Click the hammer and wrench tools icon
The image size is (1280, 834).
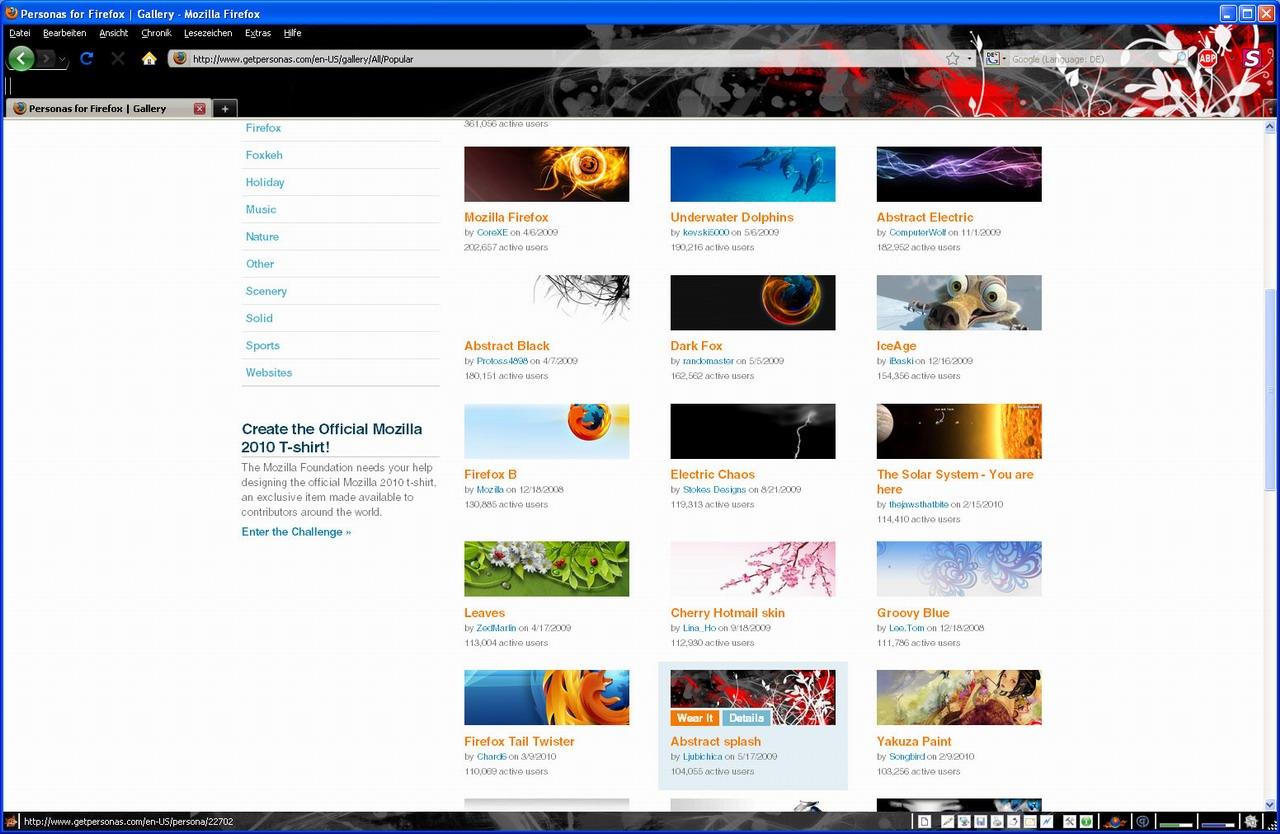1070,822
